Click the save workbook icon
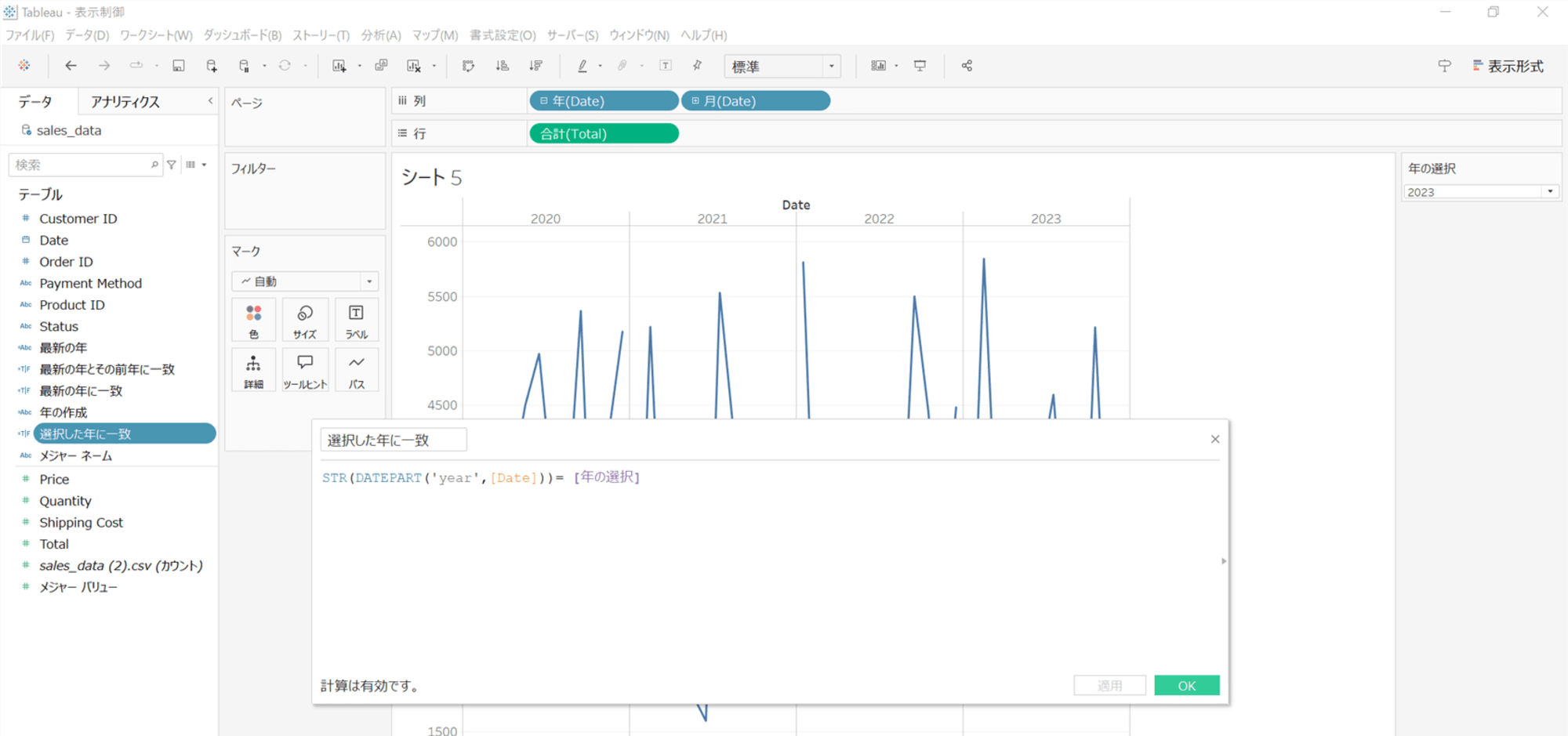The width and height of the screenshot is (1568, 736). (179, 66)
